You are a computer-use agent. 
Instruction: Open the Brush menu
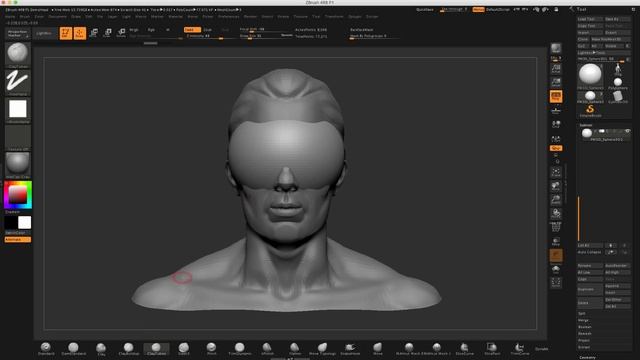(x=24, y=17)
